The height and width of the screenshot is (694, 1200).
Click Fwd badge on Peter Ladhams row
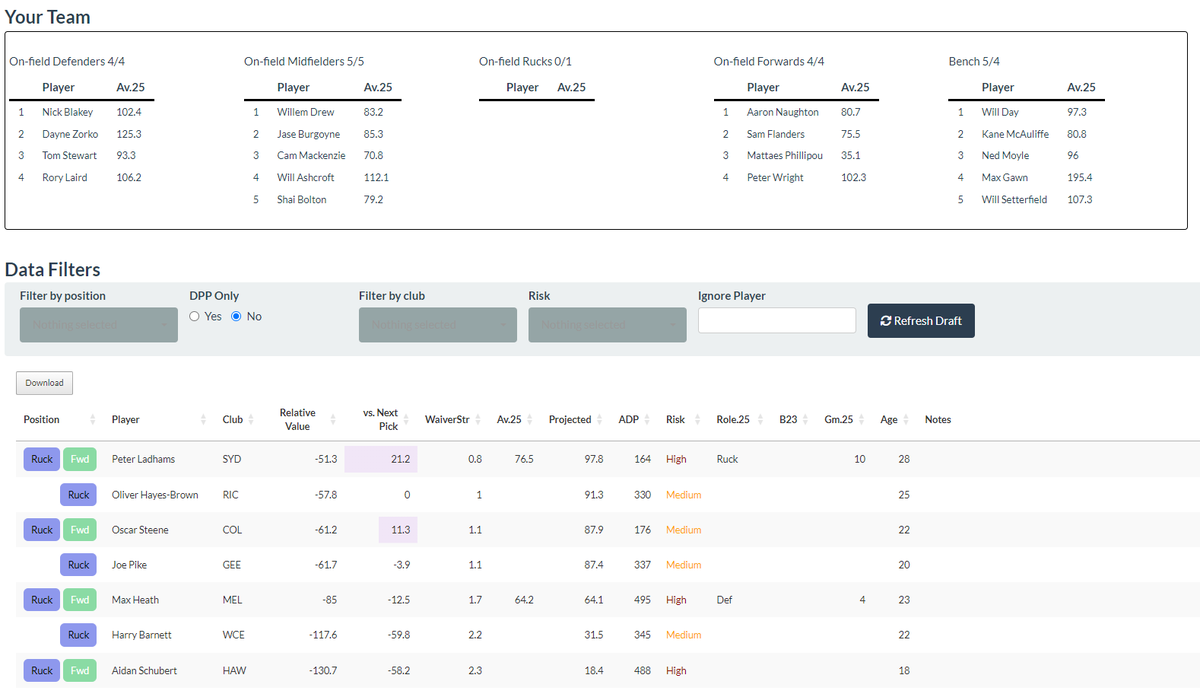(80, 459)
